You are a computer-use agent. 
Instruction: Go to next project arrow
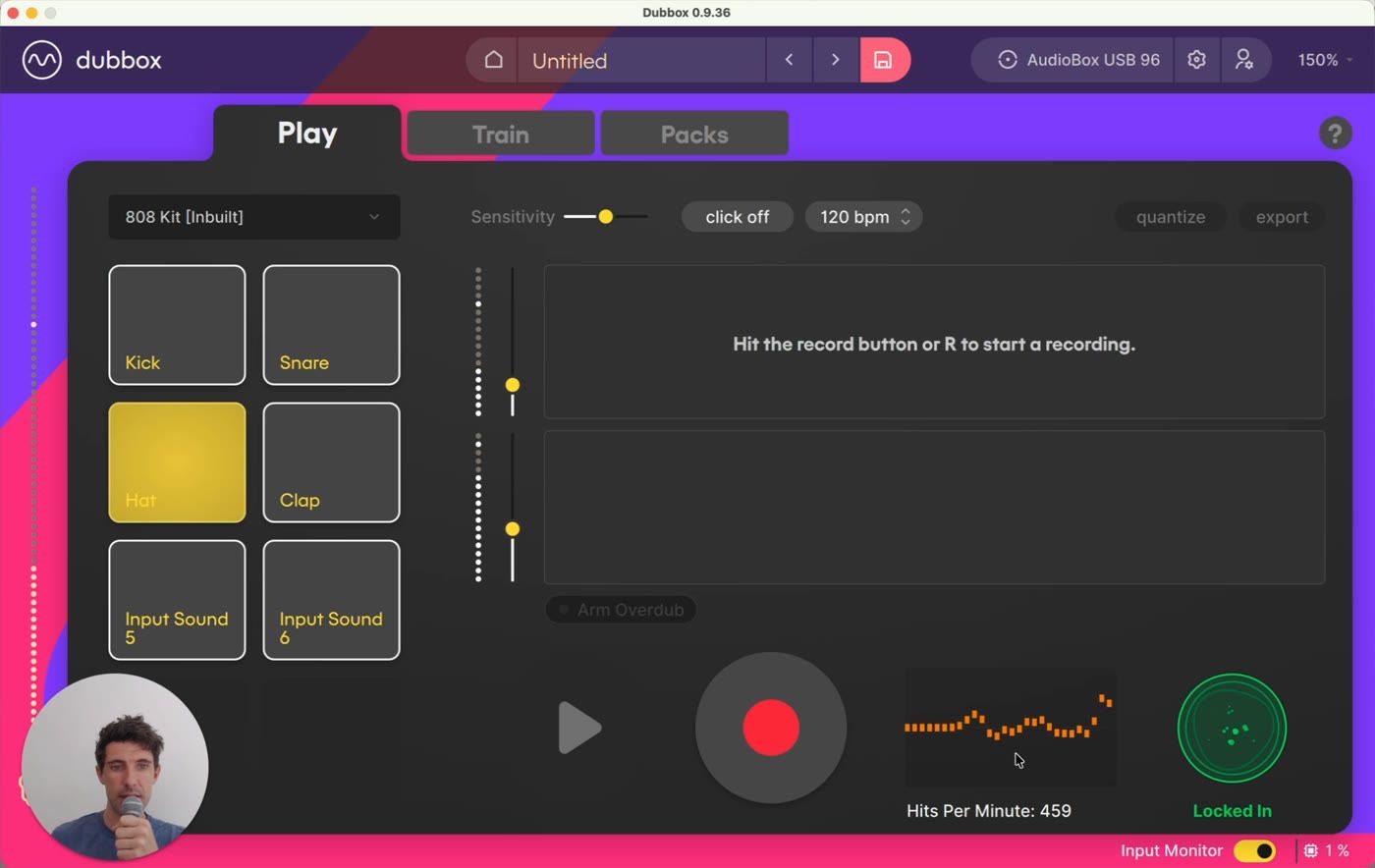[836, 60]
